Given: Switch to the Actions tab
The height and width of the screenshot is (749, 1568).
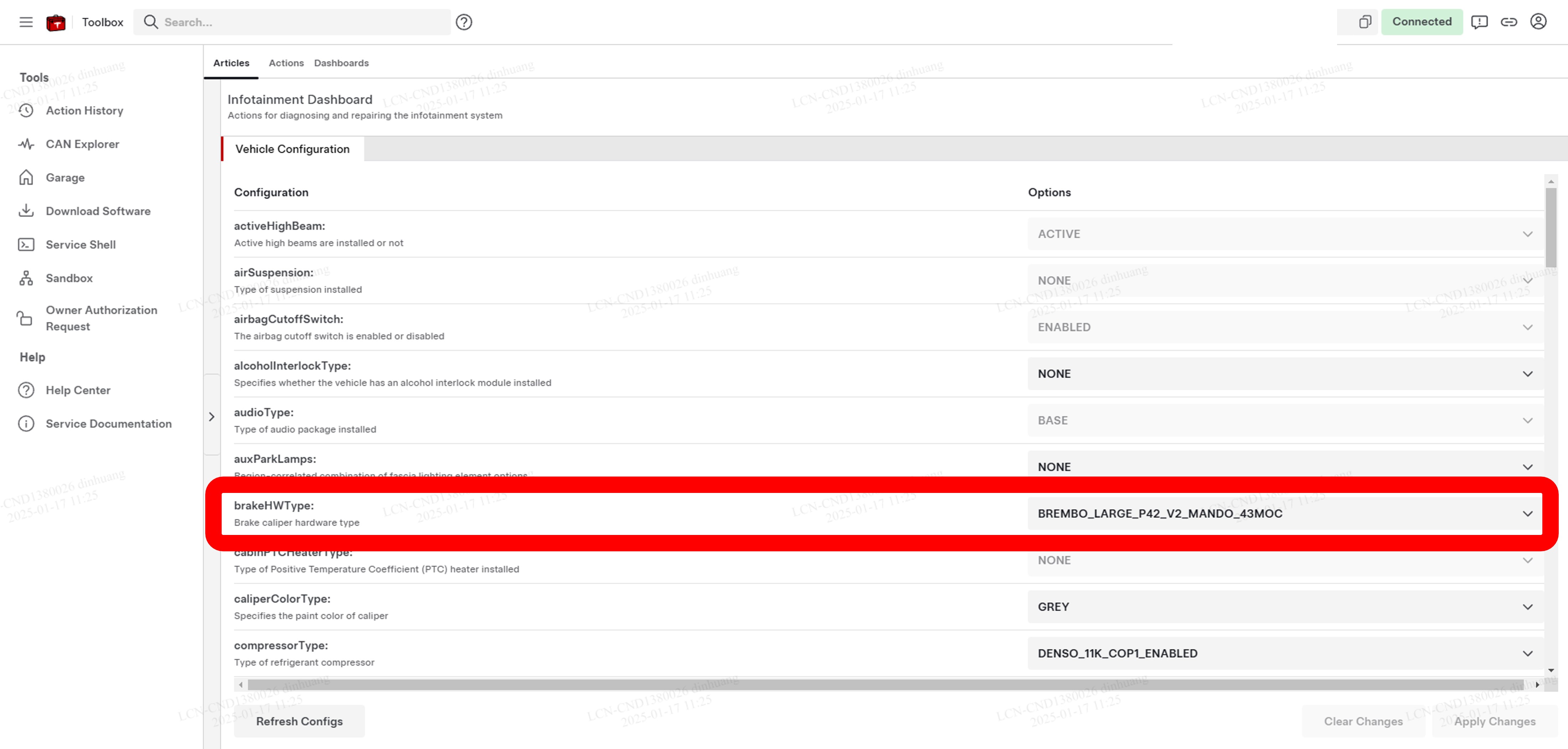Looking at the screenshot, I should pyautogui.click(x=286, y=63).
